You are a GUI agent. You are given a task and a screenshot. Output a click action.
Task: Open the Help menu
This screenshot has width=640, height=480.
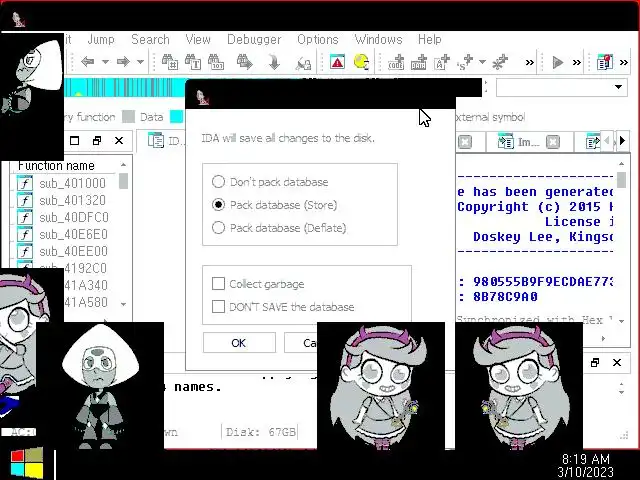[429, 39]
